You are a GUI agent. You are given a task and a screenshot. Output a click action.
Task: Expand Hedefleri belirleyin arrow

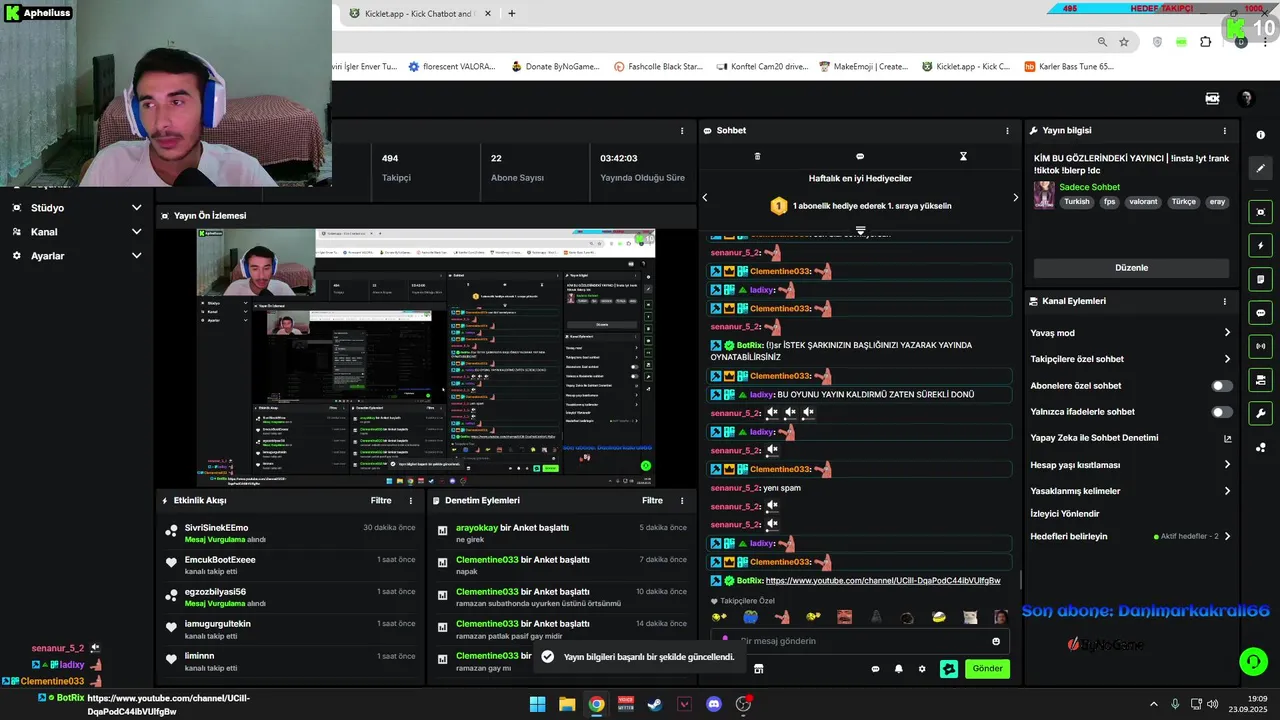point(1227,536)
